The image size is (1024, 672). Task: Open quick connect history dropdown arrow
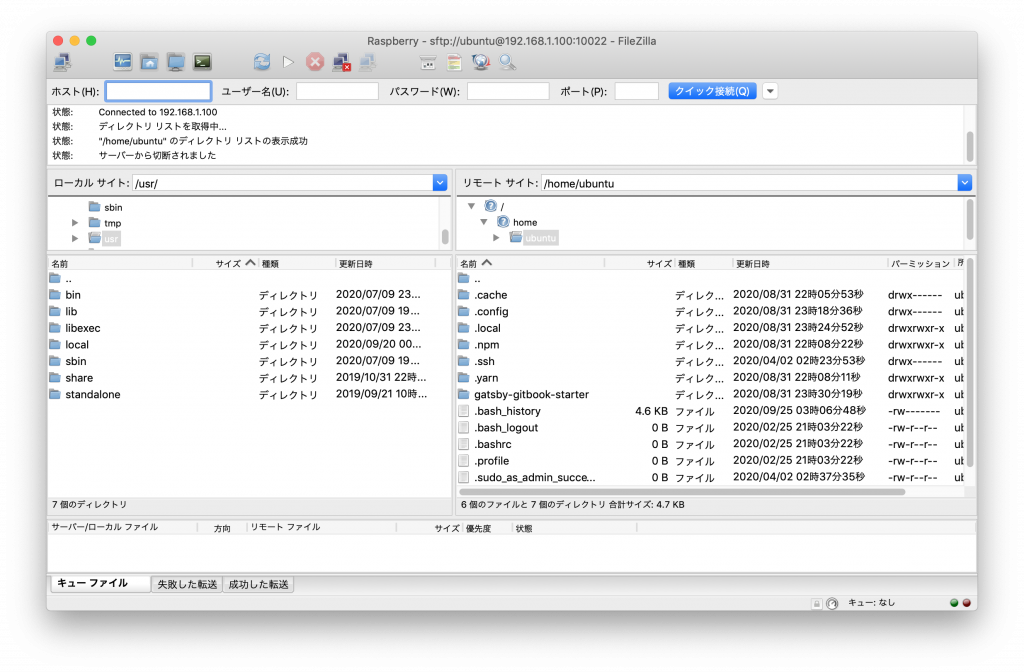pos(771,91)
